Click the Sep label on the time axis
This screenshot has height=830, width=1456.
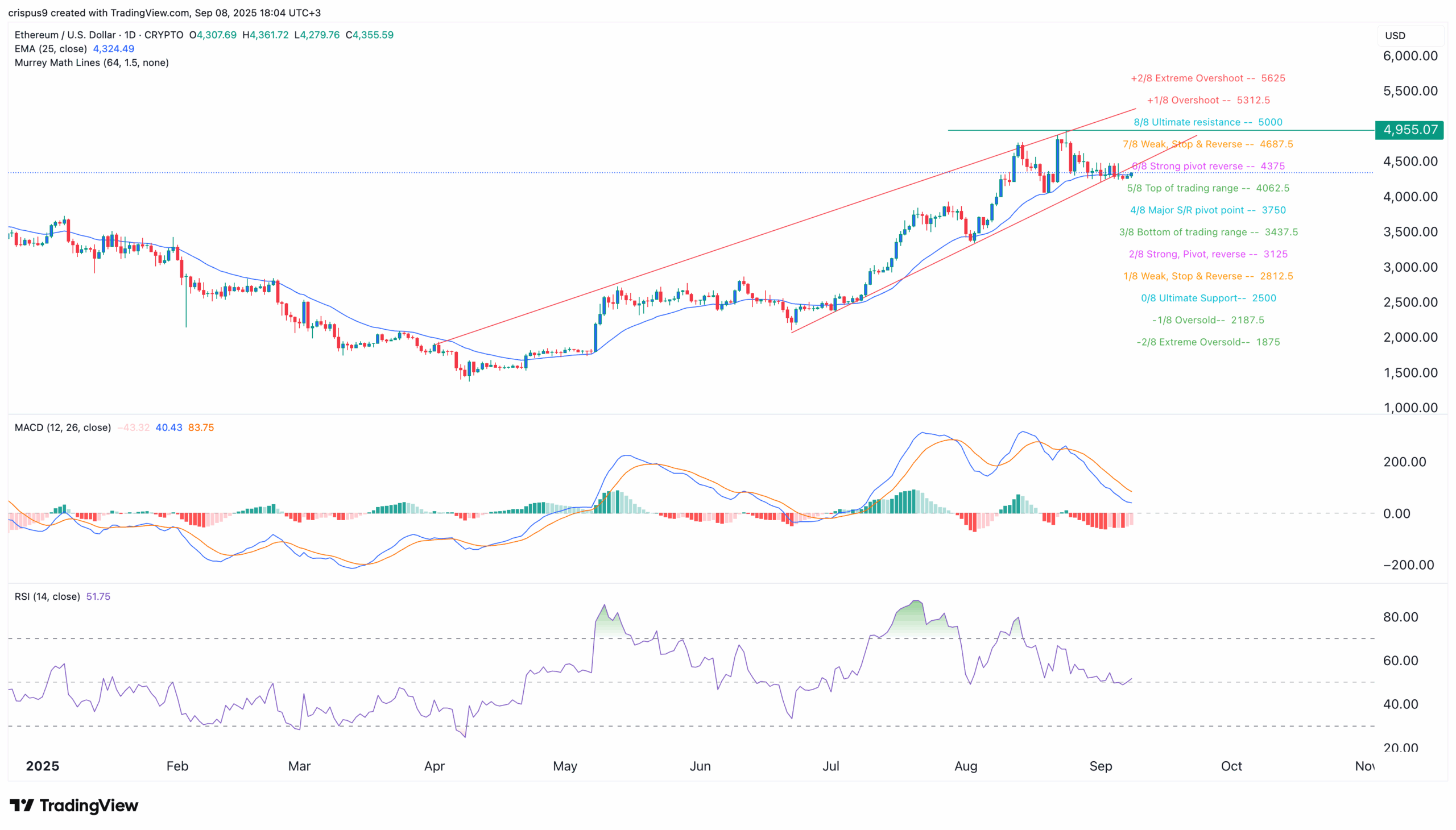pos(1101,766)
